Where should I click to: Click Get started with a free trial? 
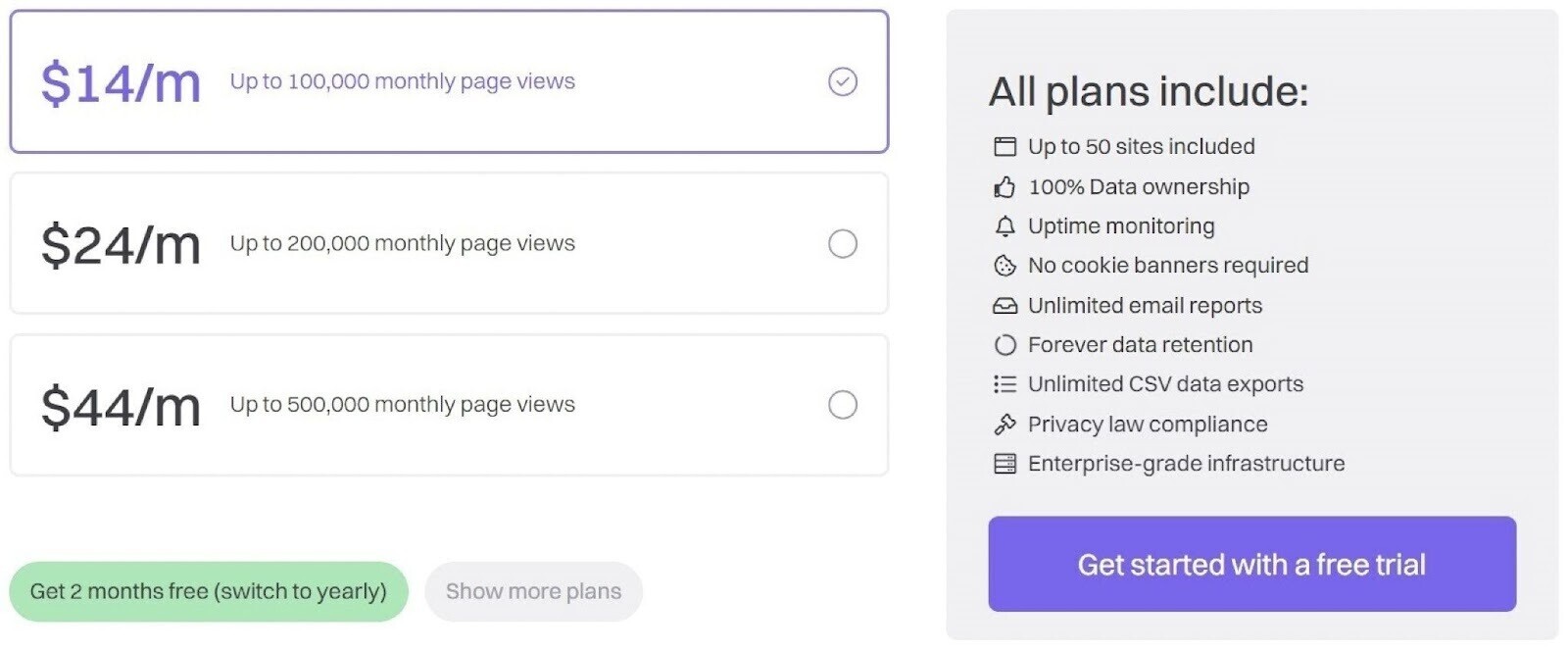click(x=1251, y=564)
